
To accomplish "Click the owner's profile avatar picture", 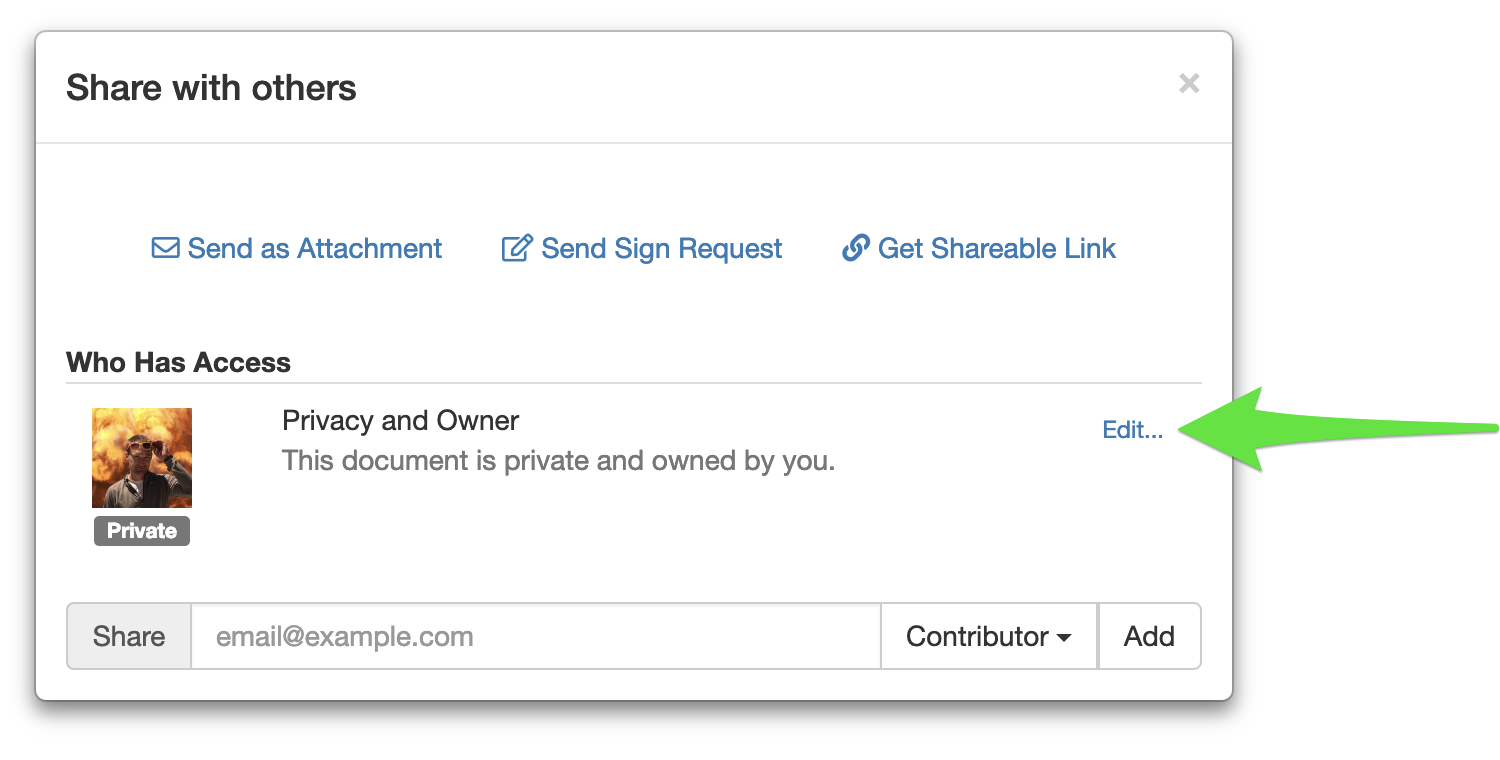I will [142, 458].
